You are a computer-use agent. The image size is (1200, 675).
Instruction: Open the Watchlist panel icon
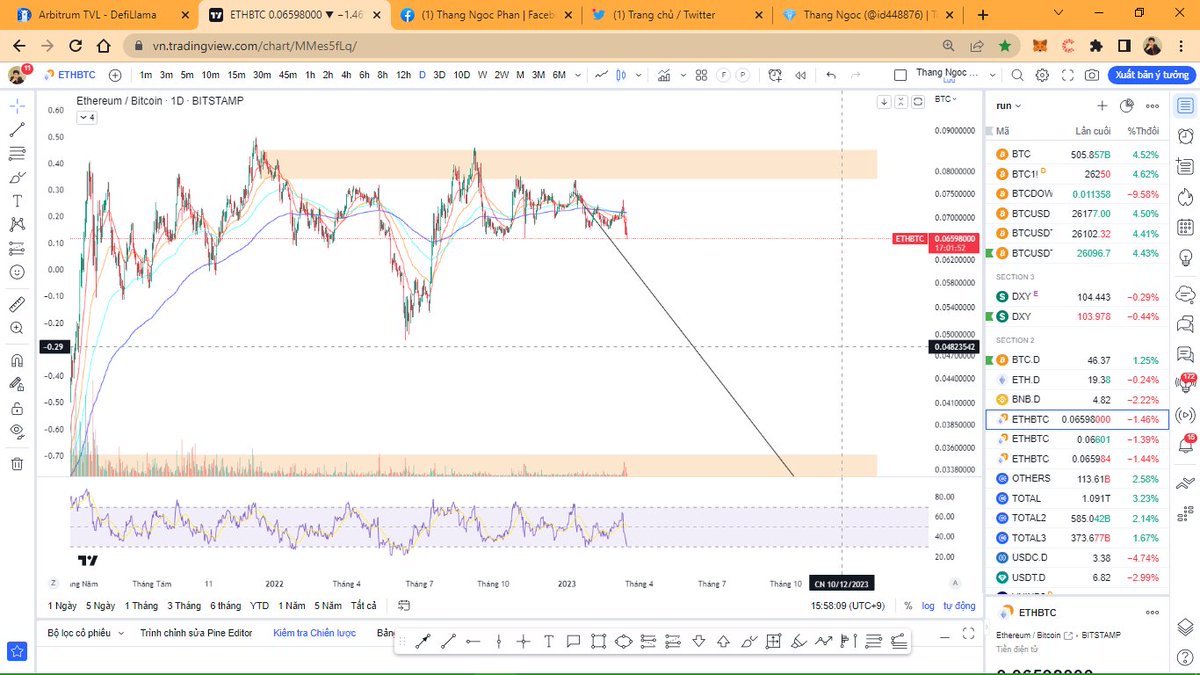coord(1184,107)
